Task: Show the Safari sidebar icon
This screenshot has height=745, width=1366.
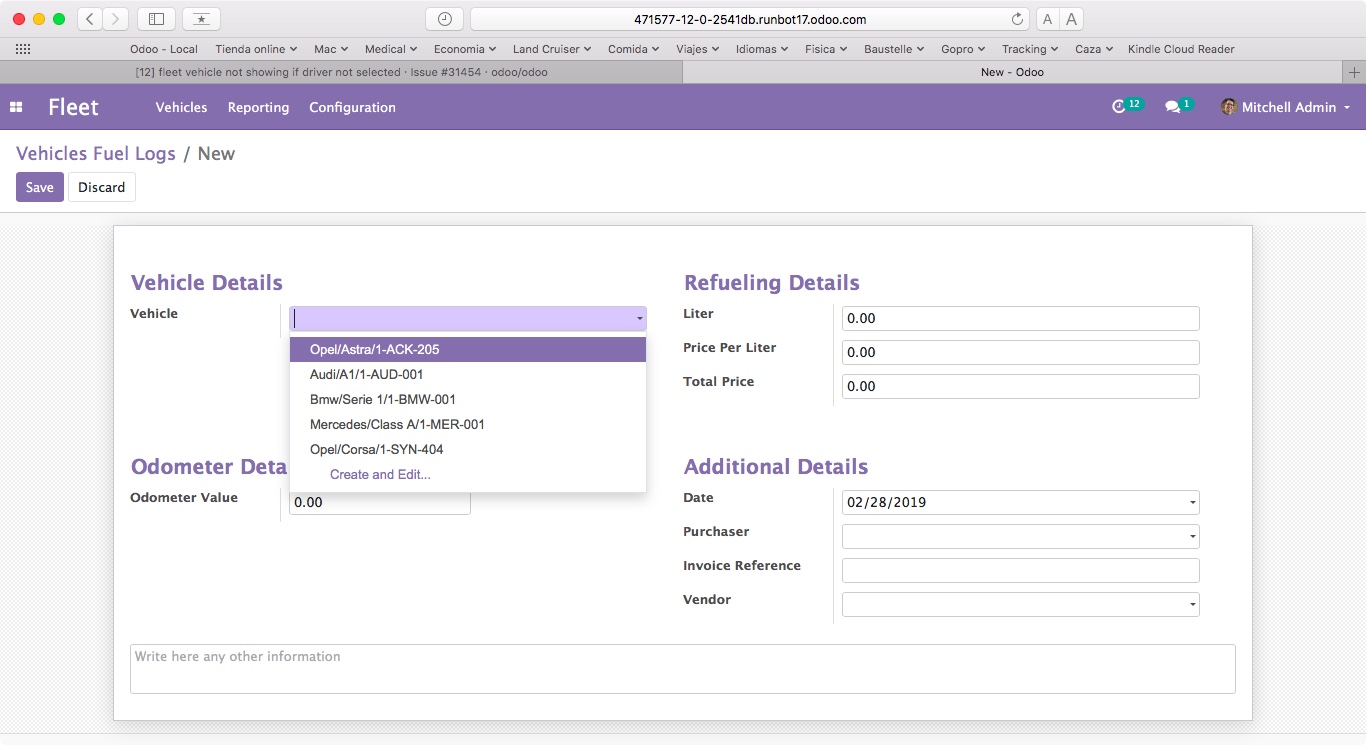Action: [156, 18]
